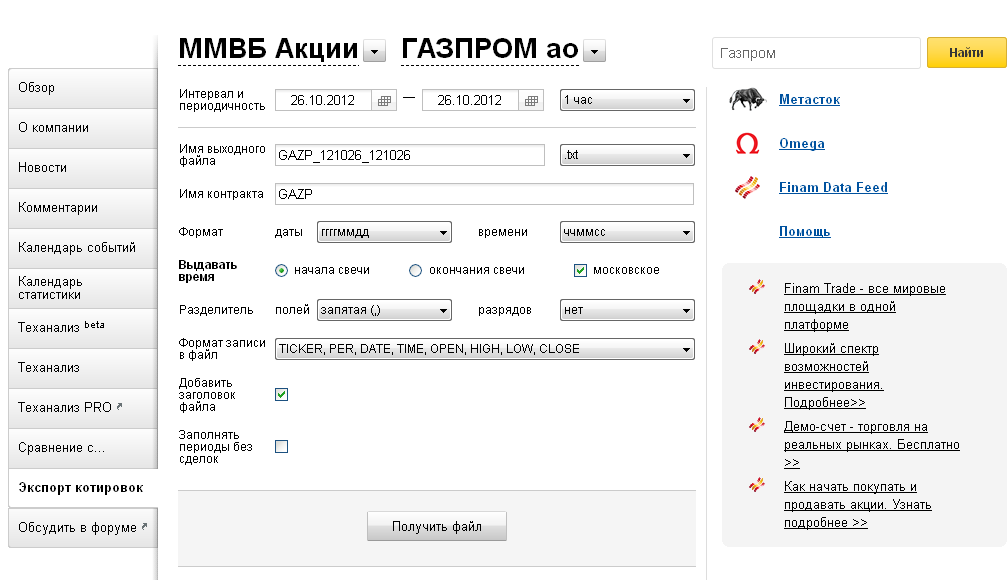Click the icon beside Широкий спектр link
The image size is (1007, 580).
(757, 347)
